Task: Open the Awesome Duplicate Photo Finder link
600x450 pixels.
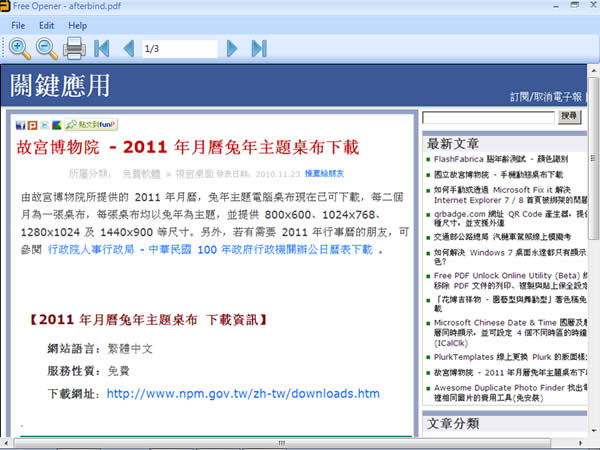Action: coord(510,393)
